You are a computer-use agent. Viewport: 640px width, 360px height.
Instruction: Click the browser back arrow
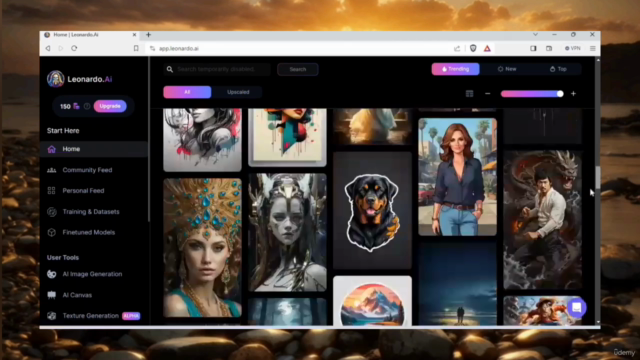[x=48, y=48]
